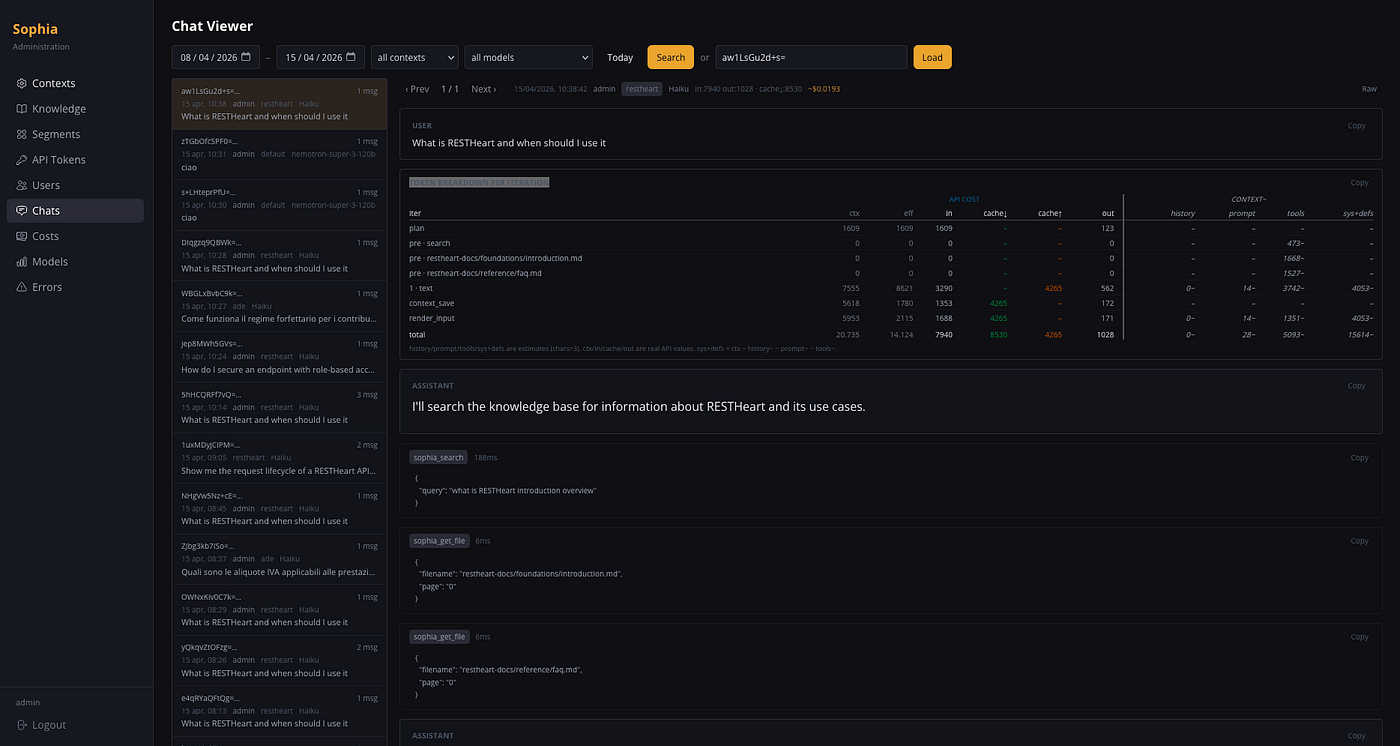Click the Logout door icon

coord(22,725)
